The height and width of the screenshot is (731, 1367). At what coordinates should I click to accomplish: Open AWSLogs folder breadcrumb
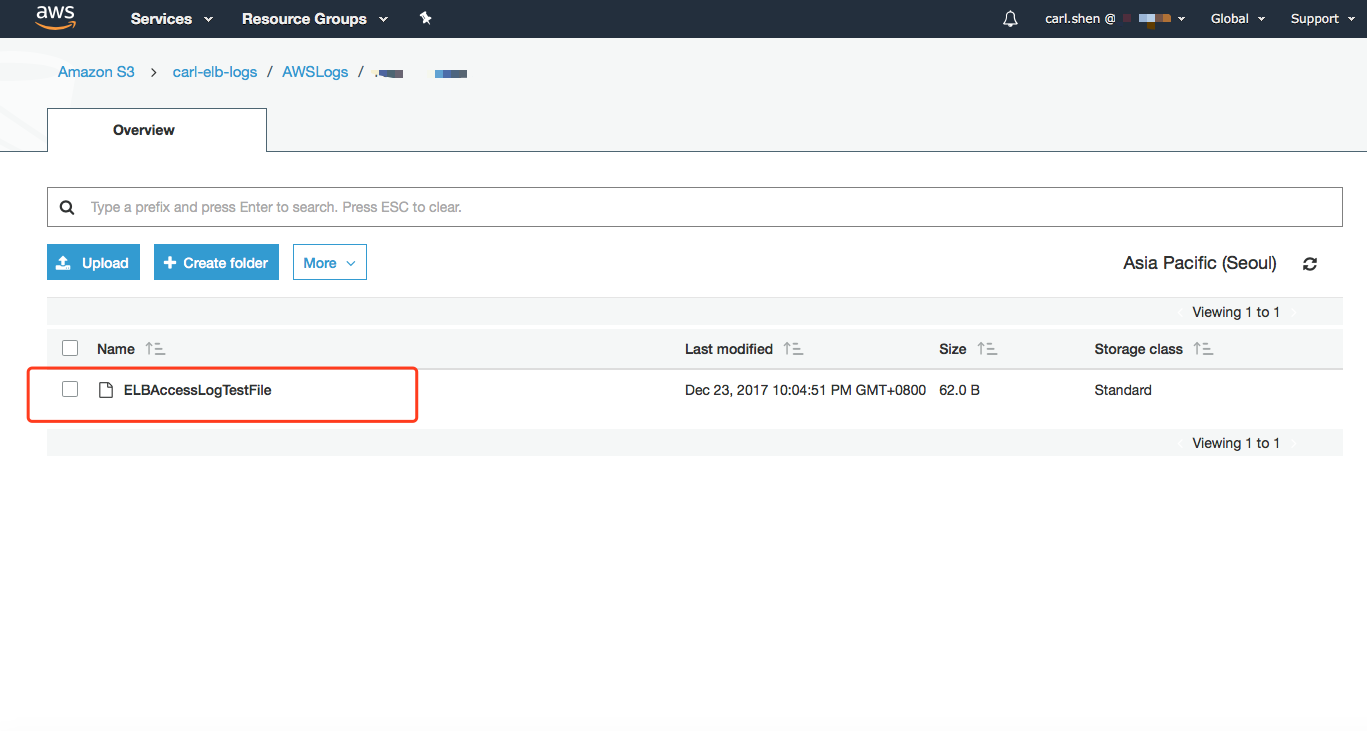tap(315, 72)
